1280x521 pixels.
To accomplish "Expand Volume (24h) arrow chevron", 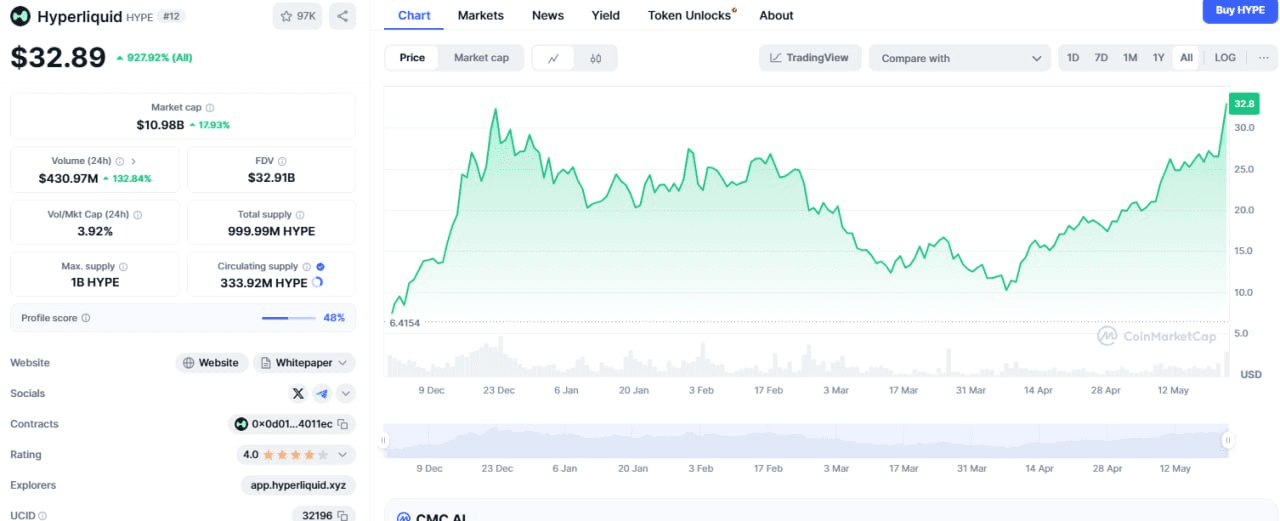I will coord(133,161).
